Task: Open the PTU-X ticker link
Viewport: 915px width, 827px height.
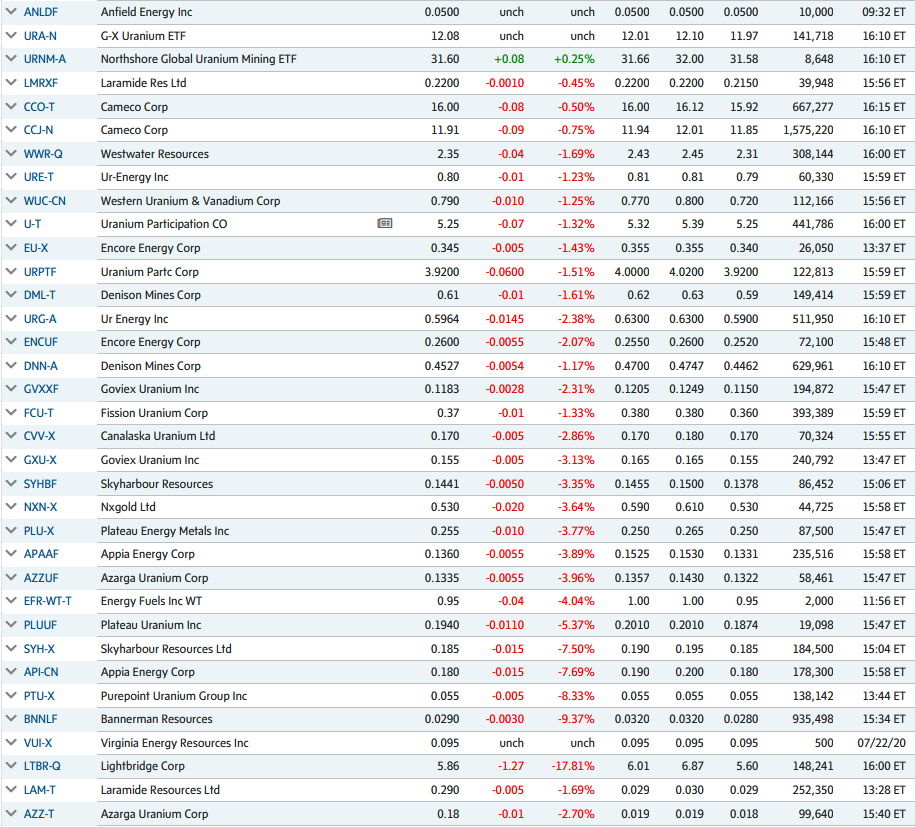Action: (x=39, y=696)
